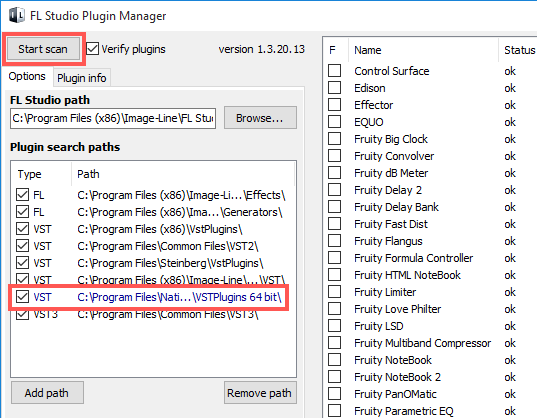Click the Start scan button
The image size is (537, 418).
[x=43, y=49]
